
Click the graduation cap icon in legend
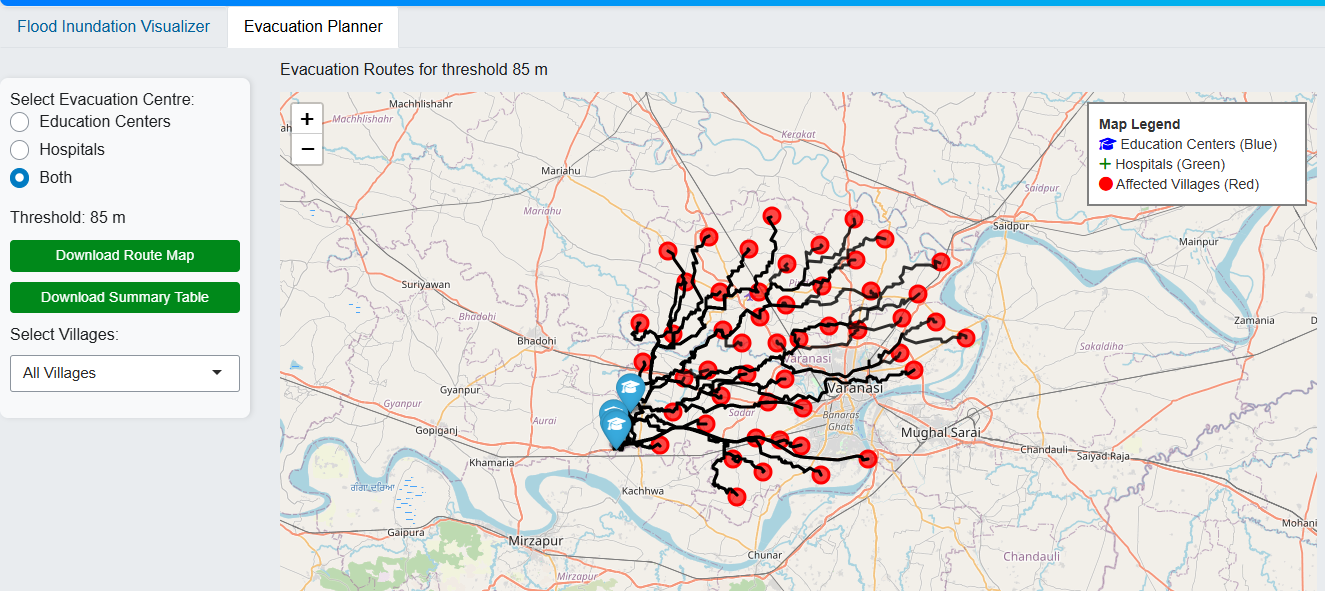point(1107,144)
